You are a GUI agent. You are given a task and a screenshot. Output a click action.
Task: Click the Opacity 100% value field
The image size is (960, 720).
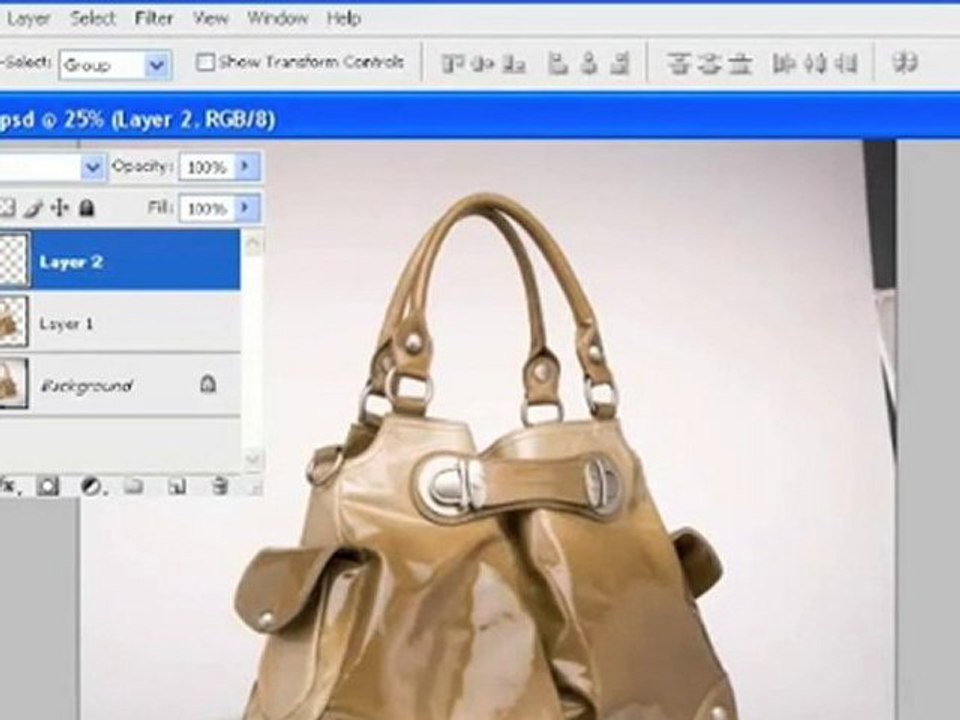[x=208, y=167]
